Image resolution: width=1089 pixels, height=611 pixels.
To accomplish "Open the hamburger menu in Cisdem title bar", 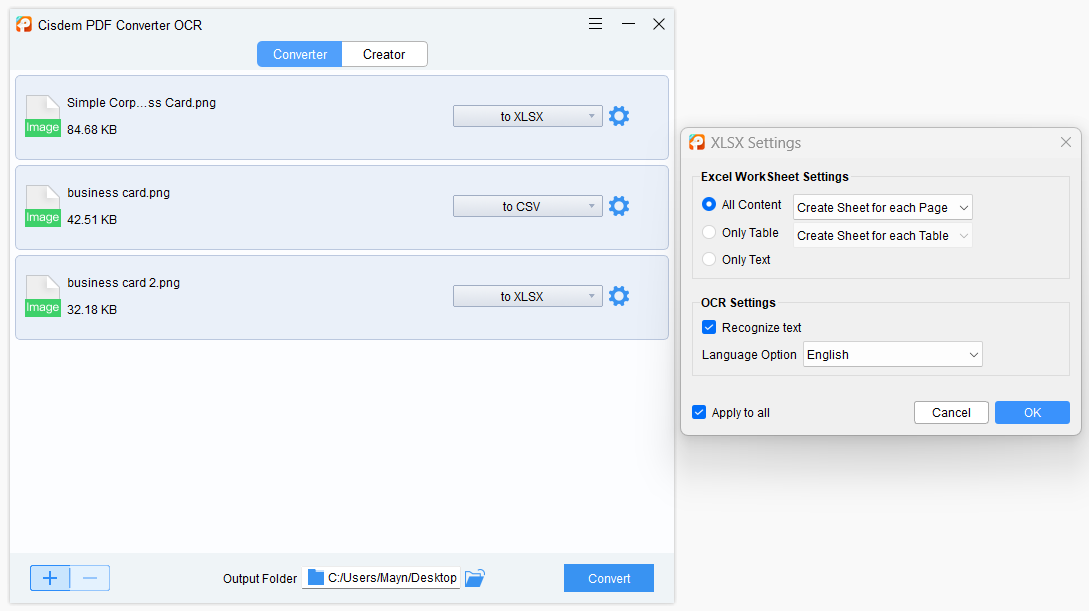I will (x=595, y=24).
